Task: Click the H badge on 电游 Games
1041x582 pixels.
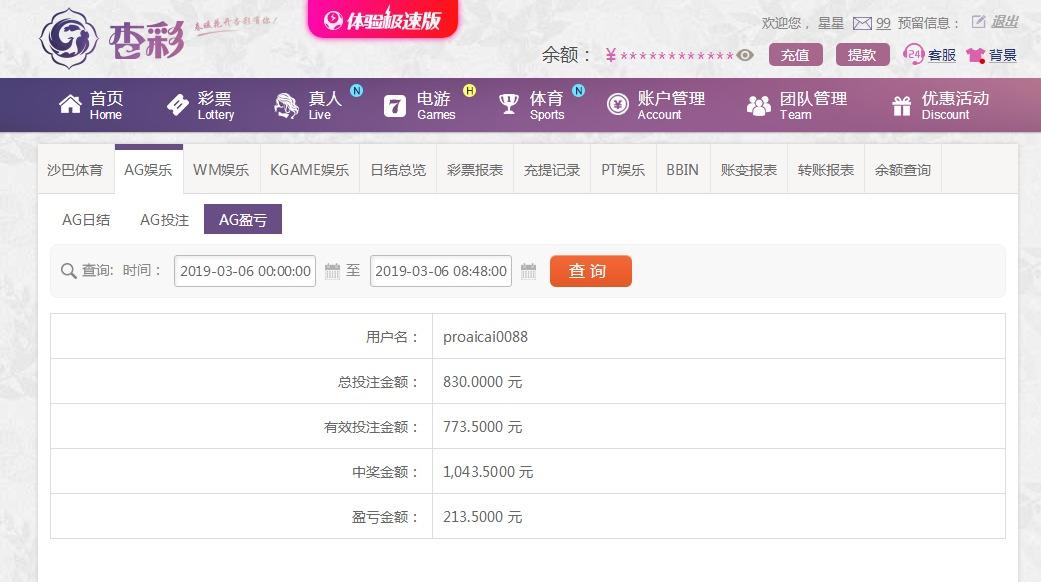Action: (x=469, y=91)
